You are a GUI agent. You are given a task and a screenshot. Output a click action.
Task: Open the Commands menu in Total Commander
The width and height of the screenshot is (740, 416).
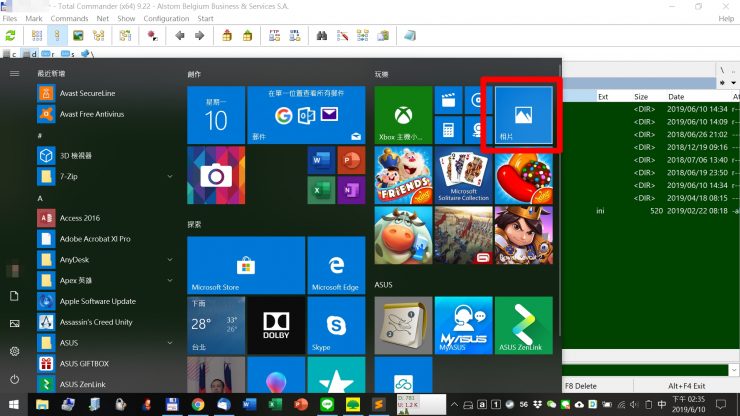(69, 18)
